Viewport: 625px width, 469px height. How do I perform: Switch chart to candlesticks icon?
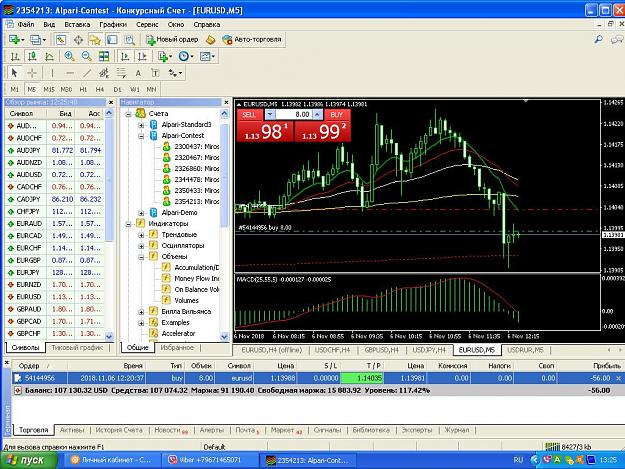coord(32,56)
